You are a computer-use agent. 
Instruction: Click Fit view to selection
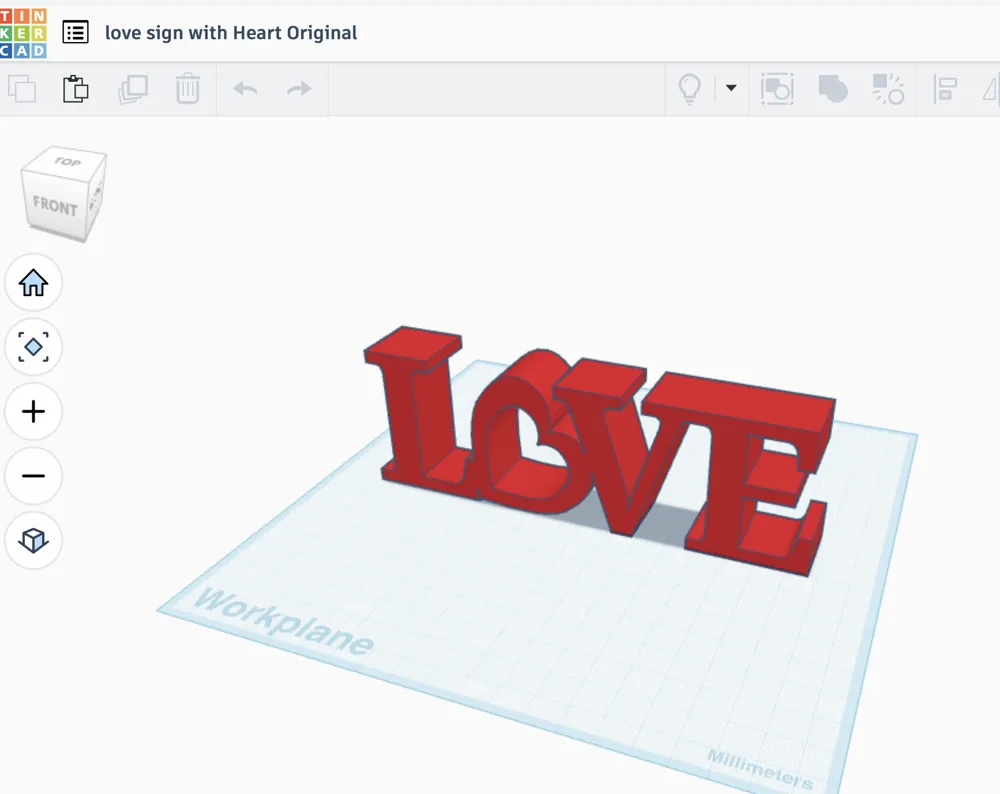tap(33, 347)
